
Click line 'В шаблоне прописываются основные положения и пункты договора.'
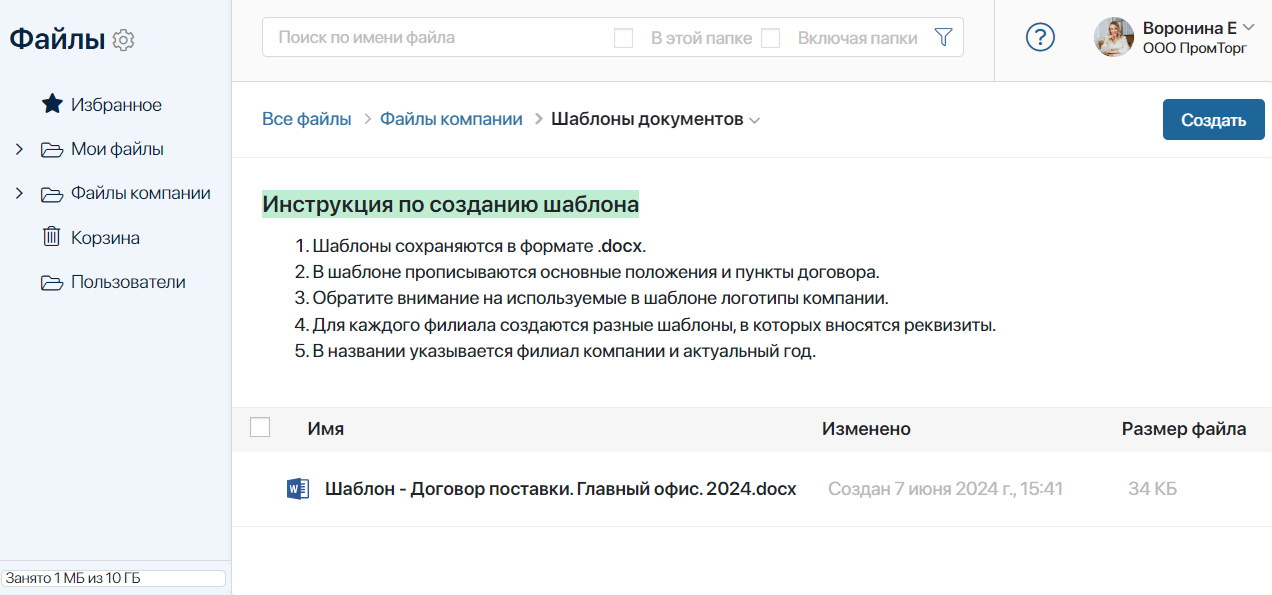point(596,272)
